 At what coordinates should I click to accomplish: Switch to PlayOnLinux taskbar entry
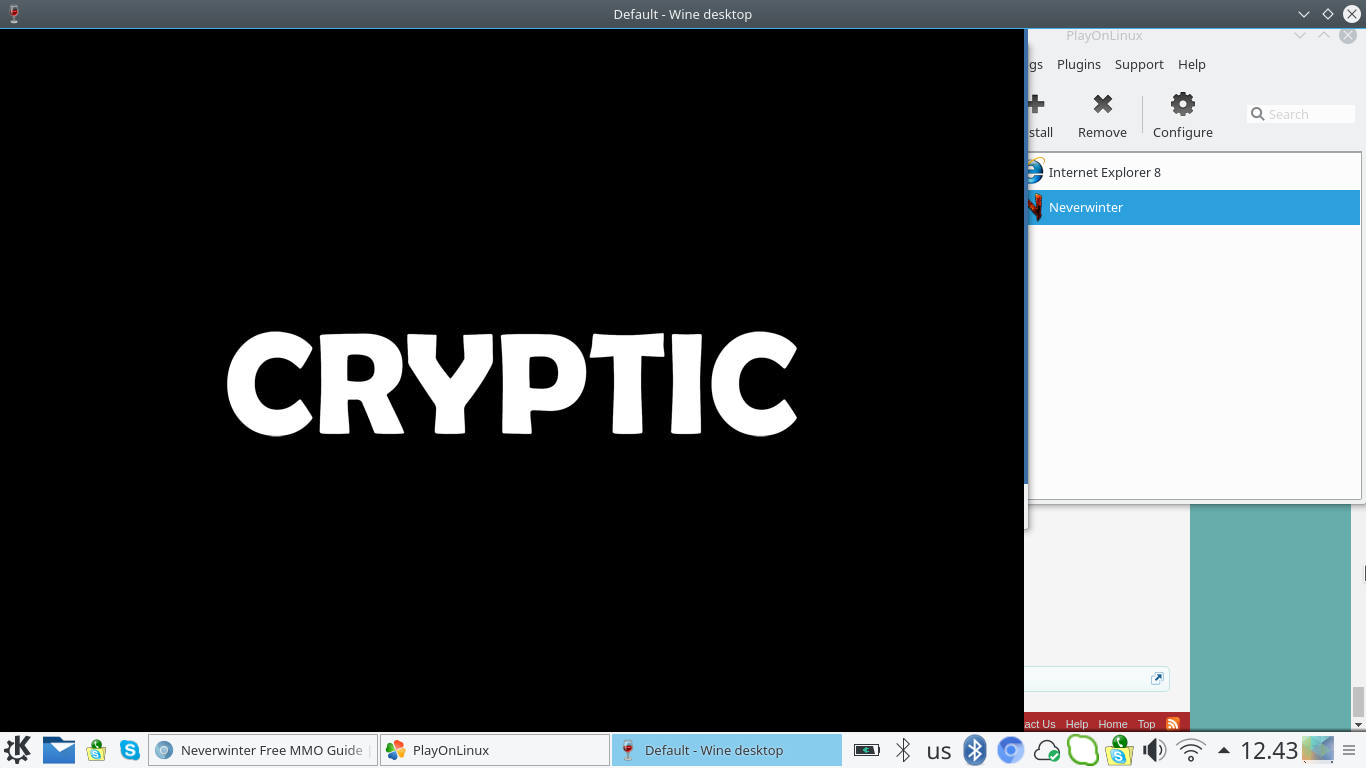[x=495, y=750]
